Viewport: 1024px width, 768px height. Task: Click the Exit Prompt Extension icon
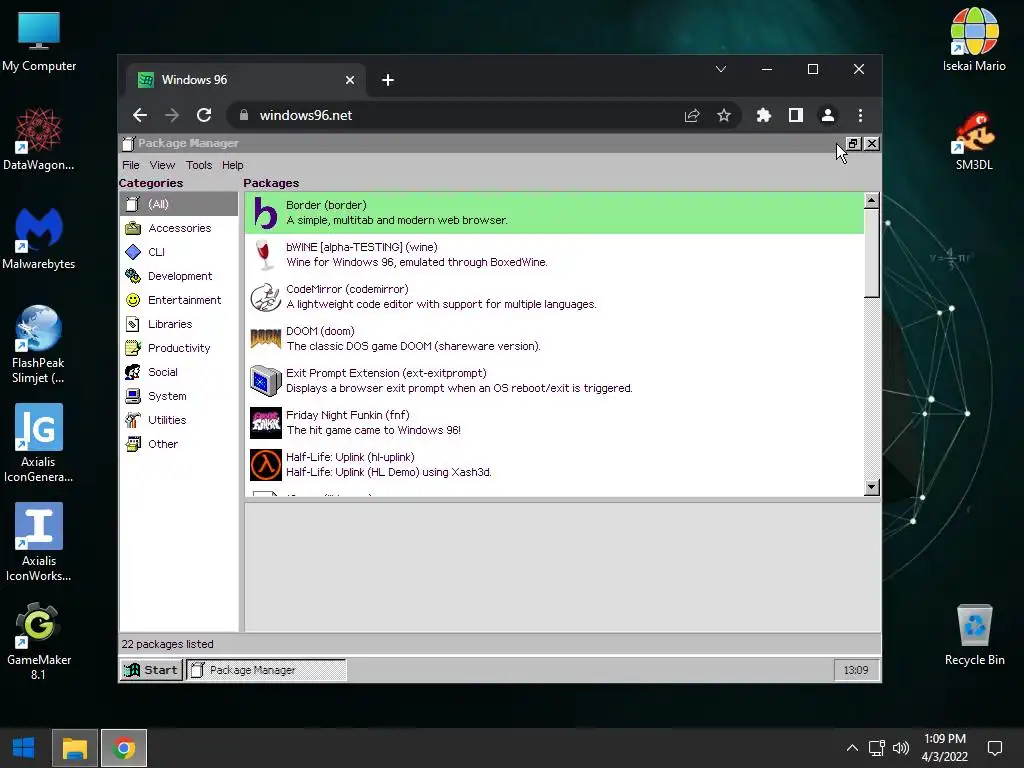pyautogui.click(x=265, y=381)
